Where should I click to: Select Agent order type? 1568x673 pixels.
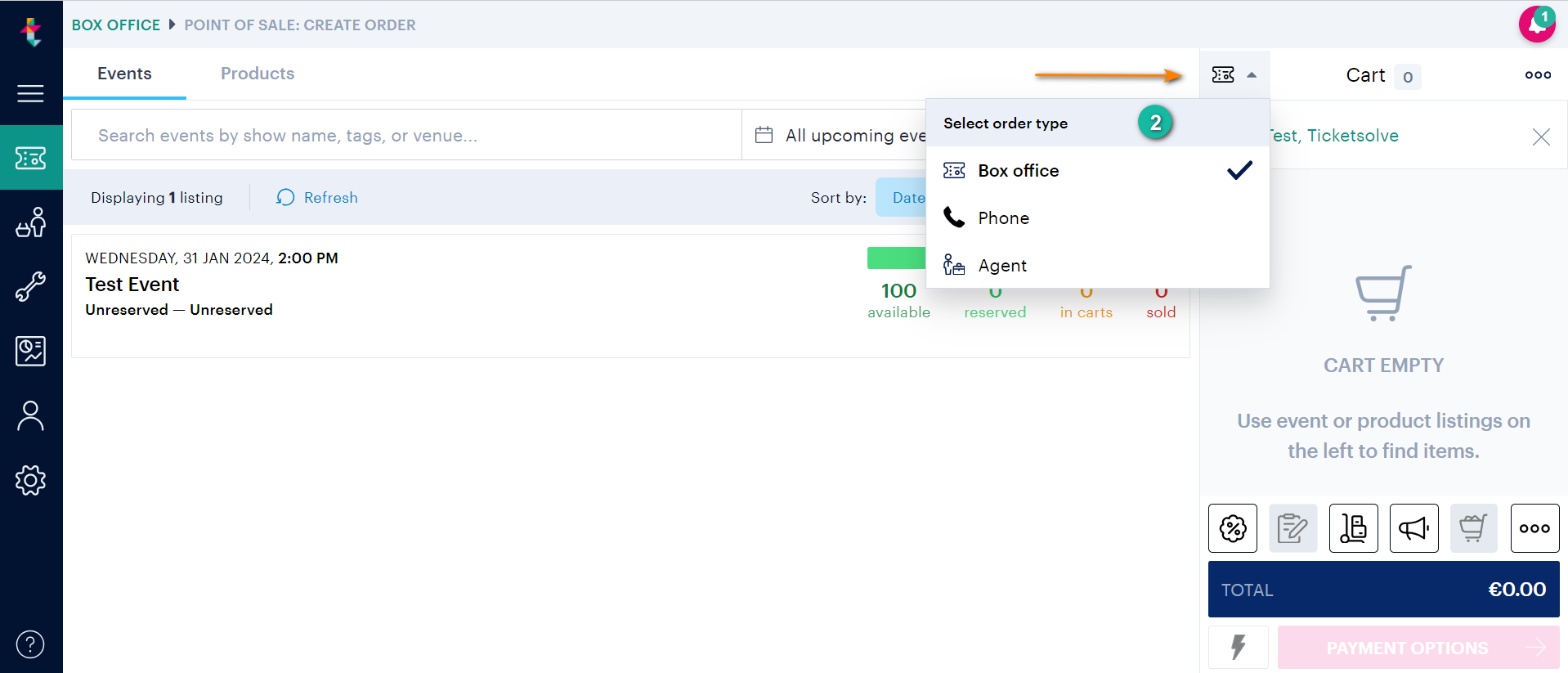click(x=1002, y=266)
